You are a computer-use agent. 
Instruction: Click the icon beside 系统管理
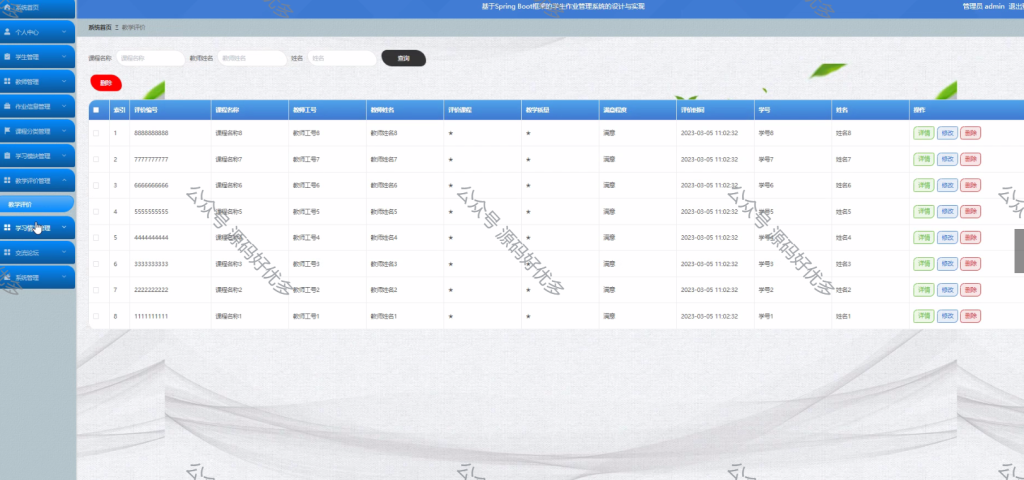(7, 277)
